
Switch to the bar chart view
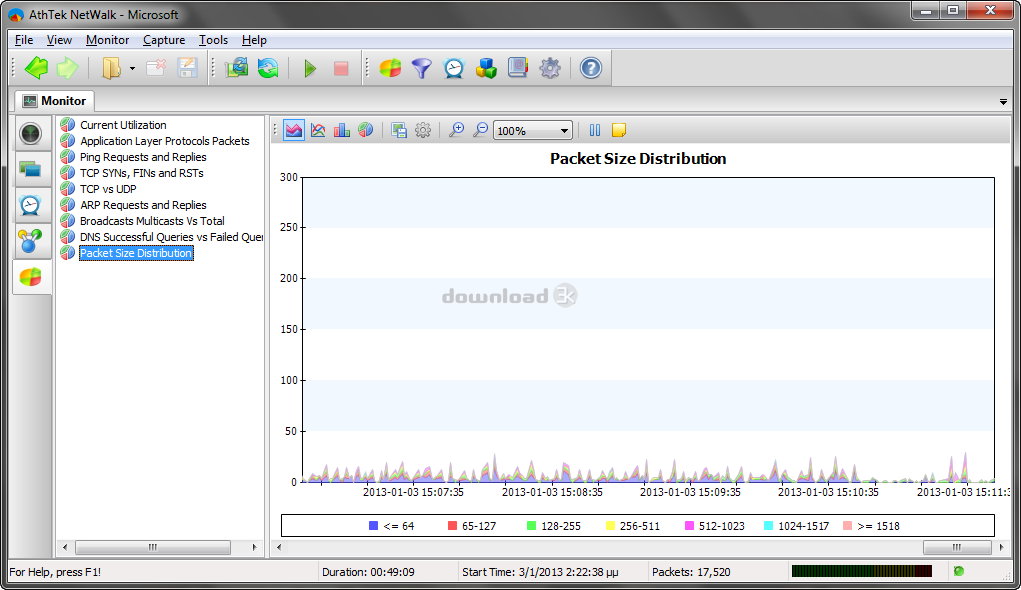pos(342,130)
